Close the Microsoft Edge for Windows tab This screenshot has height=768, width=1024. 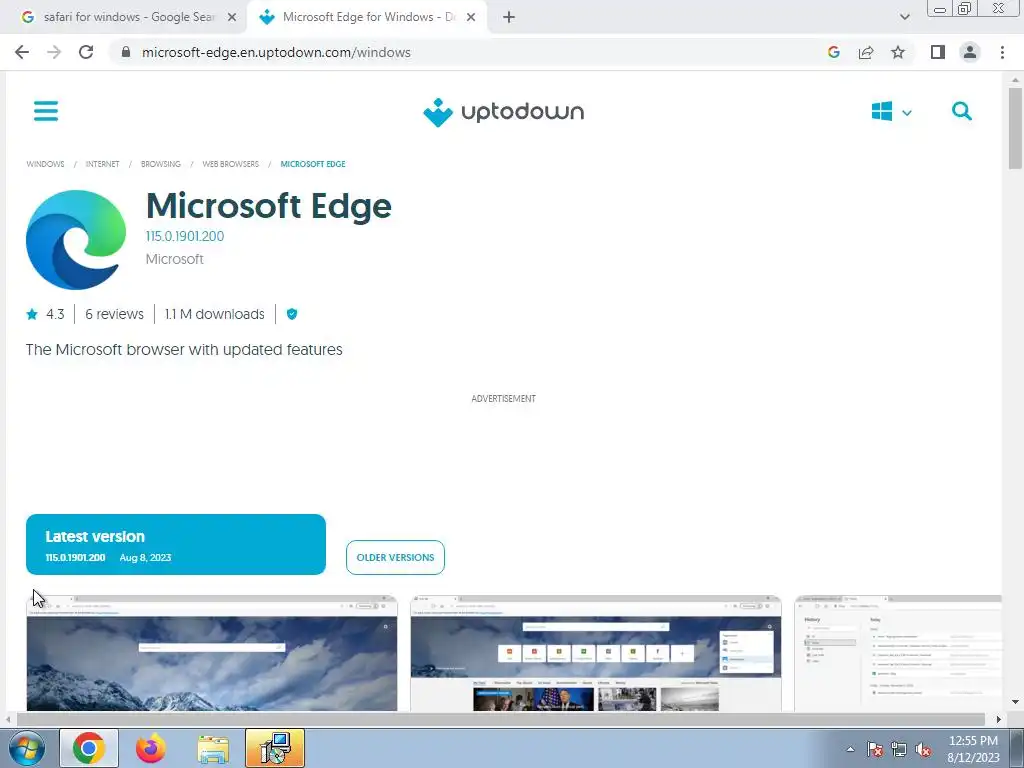pos(471,18)
